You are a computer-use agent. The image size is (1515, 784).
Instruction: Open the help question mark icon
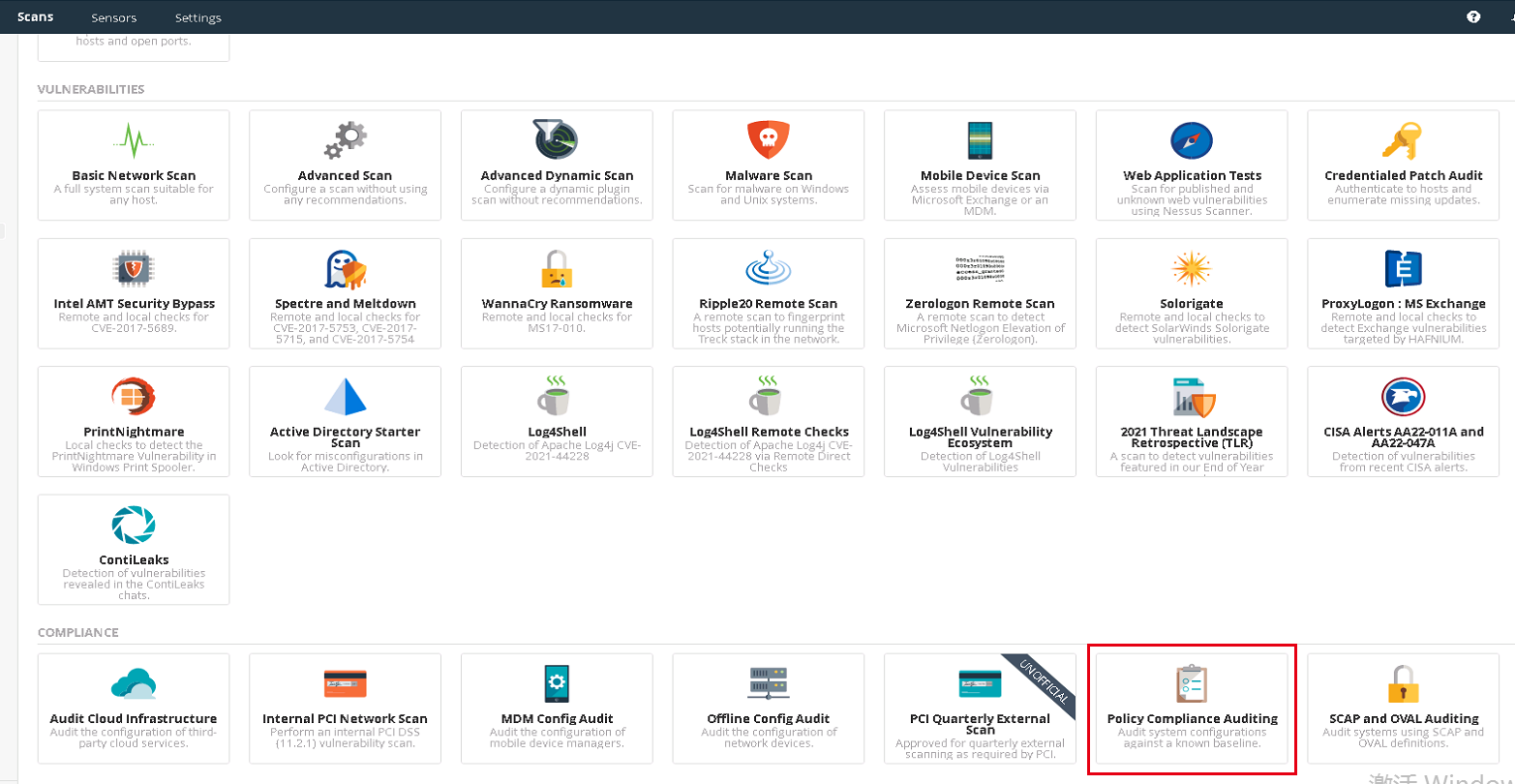pyautogui.click(x=1473, y=16)
